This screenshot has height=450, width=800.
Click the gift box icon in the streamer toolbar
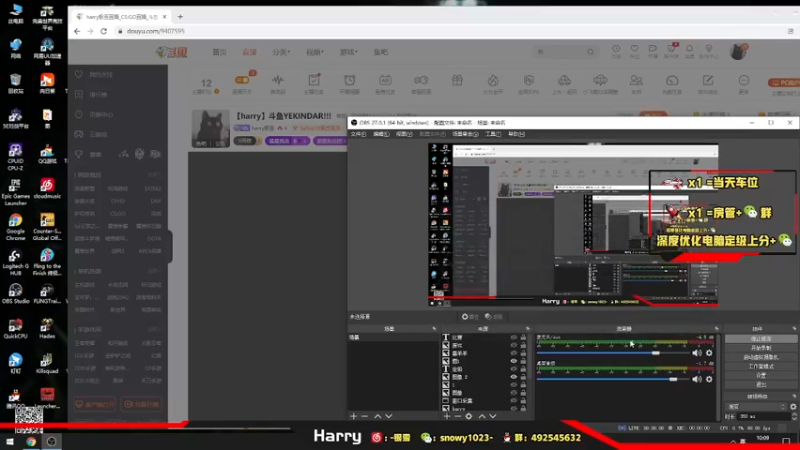click(457, 80)
